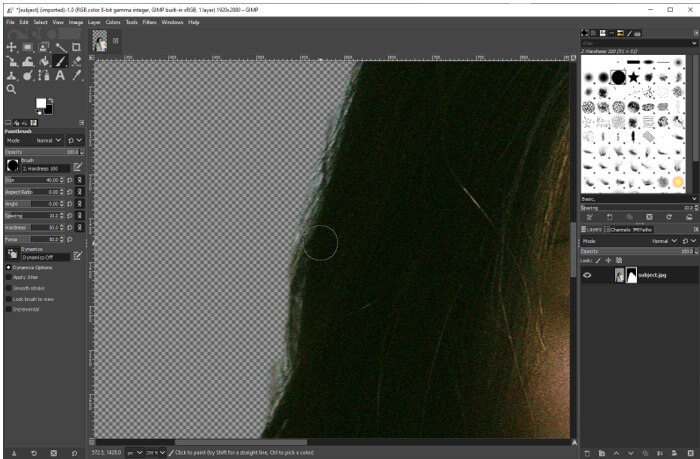700x459 pixels.
Task: Select the Fuzzy Select wand tool
Action: pos(60,47)
